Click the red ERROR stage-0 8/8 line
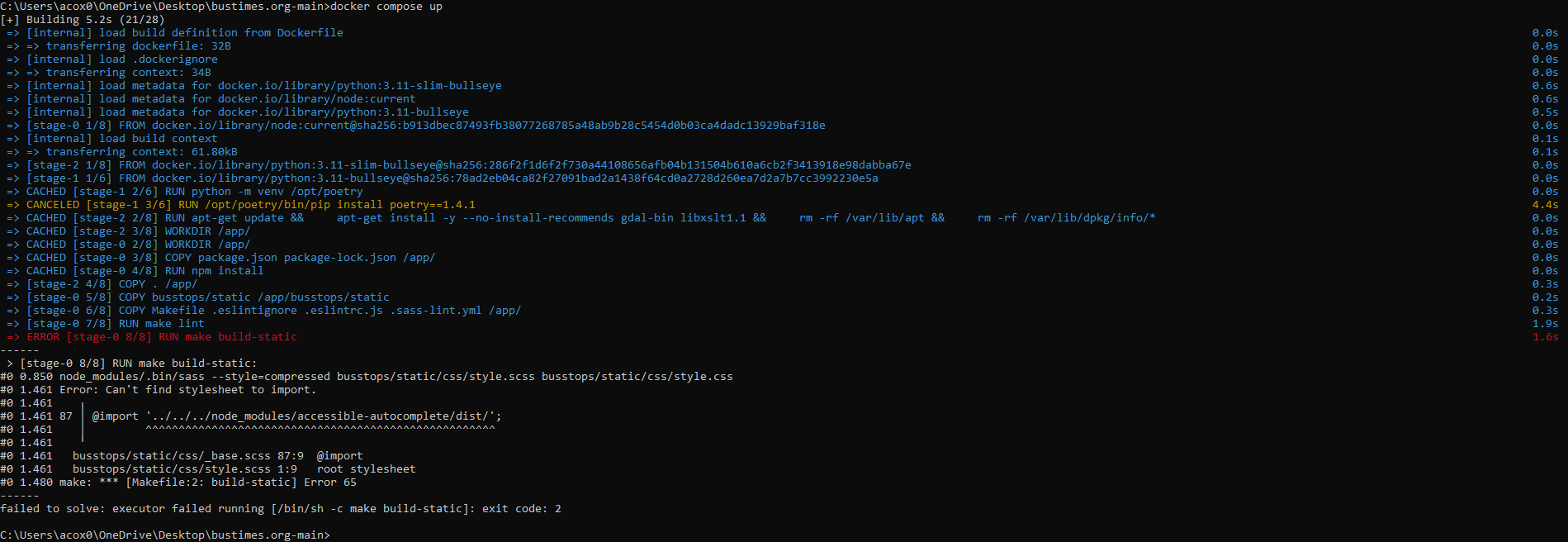Image resolution: width=1568 pixels, height=542 pixels. 161,337
